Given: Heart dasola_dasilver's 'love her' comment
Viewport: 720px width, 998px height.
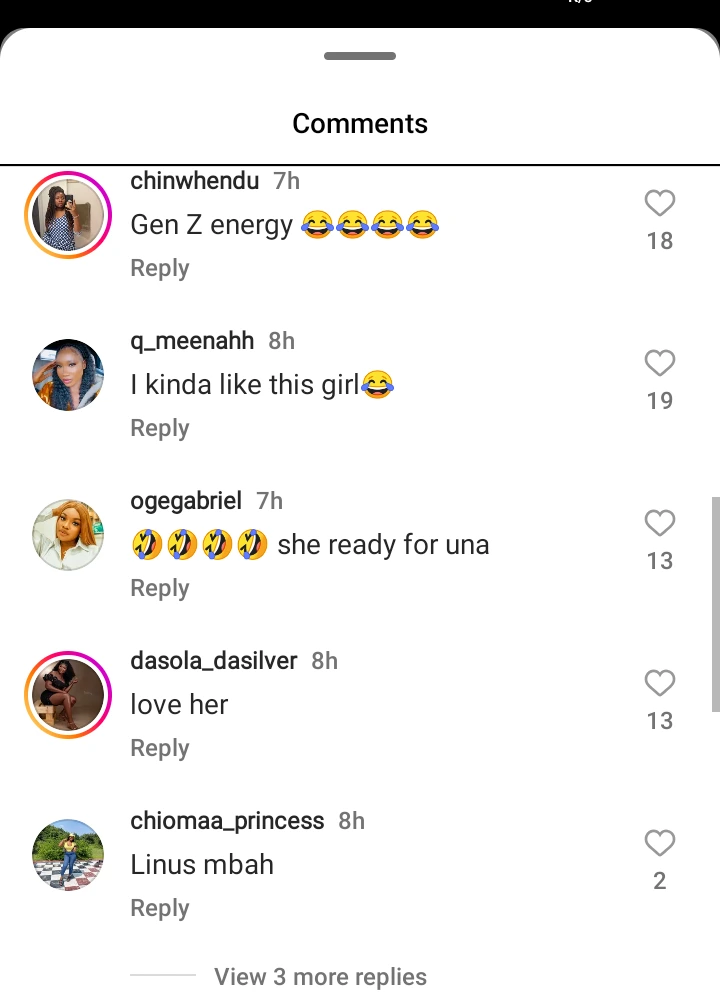Looking at the screenshot, I should [x=659, y=684].
